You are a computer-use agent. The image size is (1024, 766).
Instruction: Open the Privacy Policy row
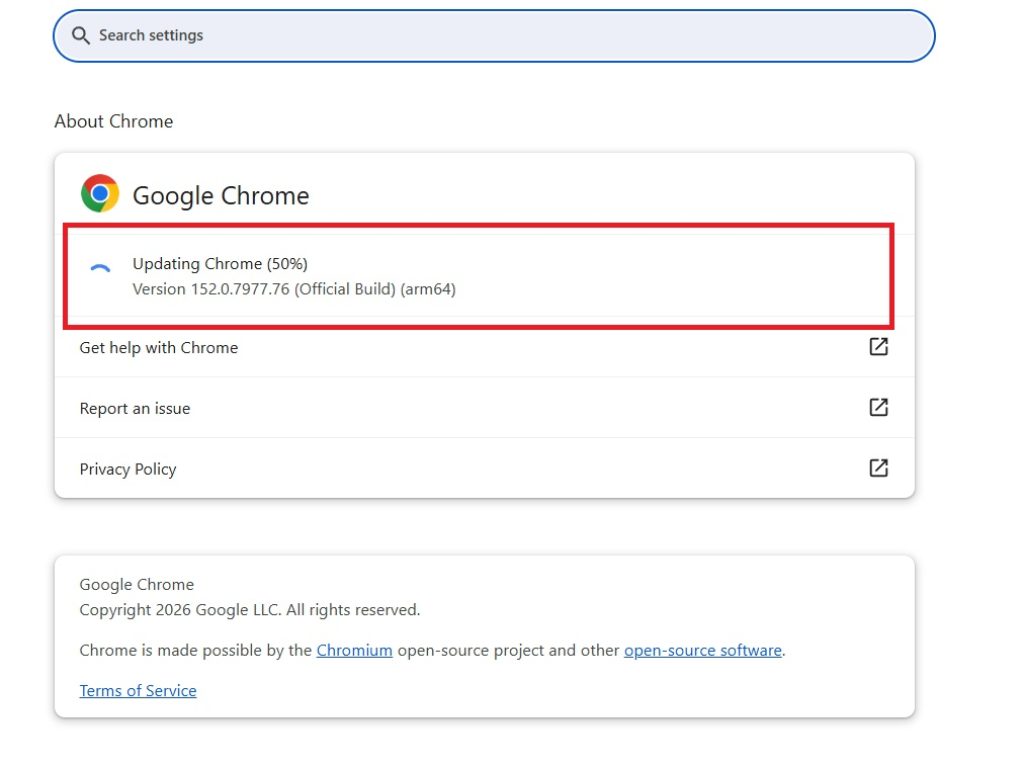pos(485,469)
